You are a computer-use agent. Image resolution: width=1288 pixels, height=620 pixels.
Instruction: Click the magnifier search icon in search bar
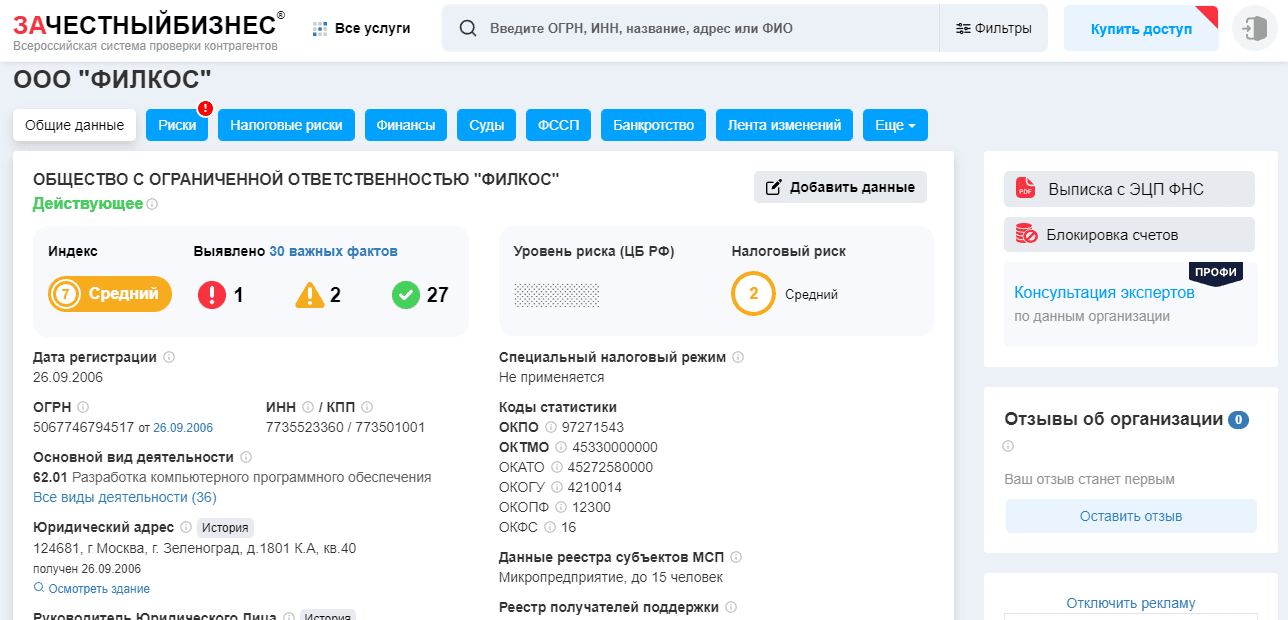[467, 28]
